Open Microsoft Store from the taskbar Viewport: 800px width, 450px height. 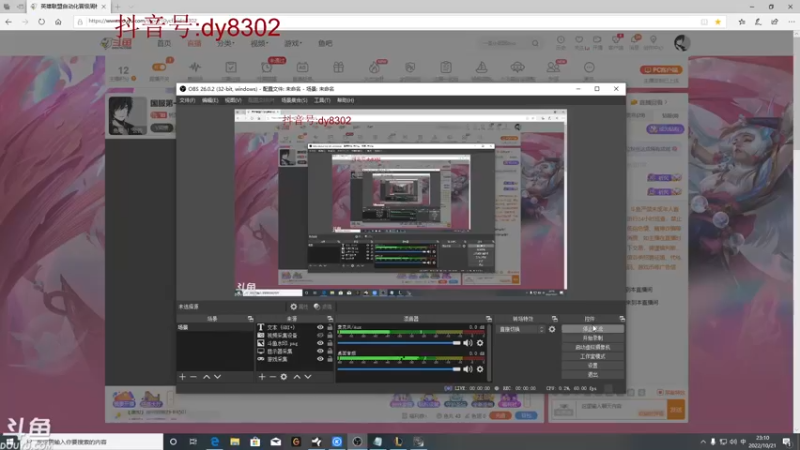coord(255,442)
